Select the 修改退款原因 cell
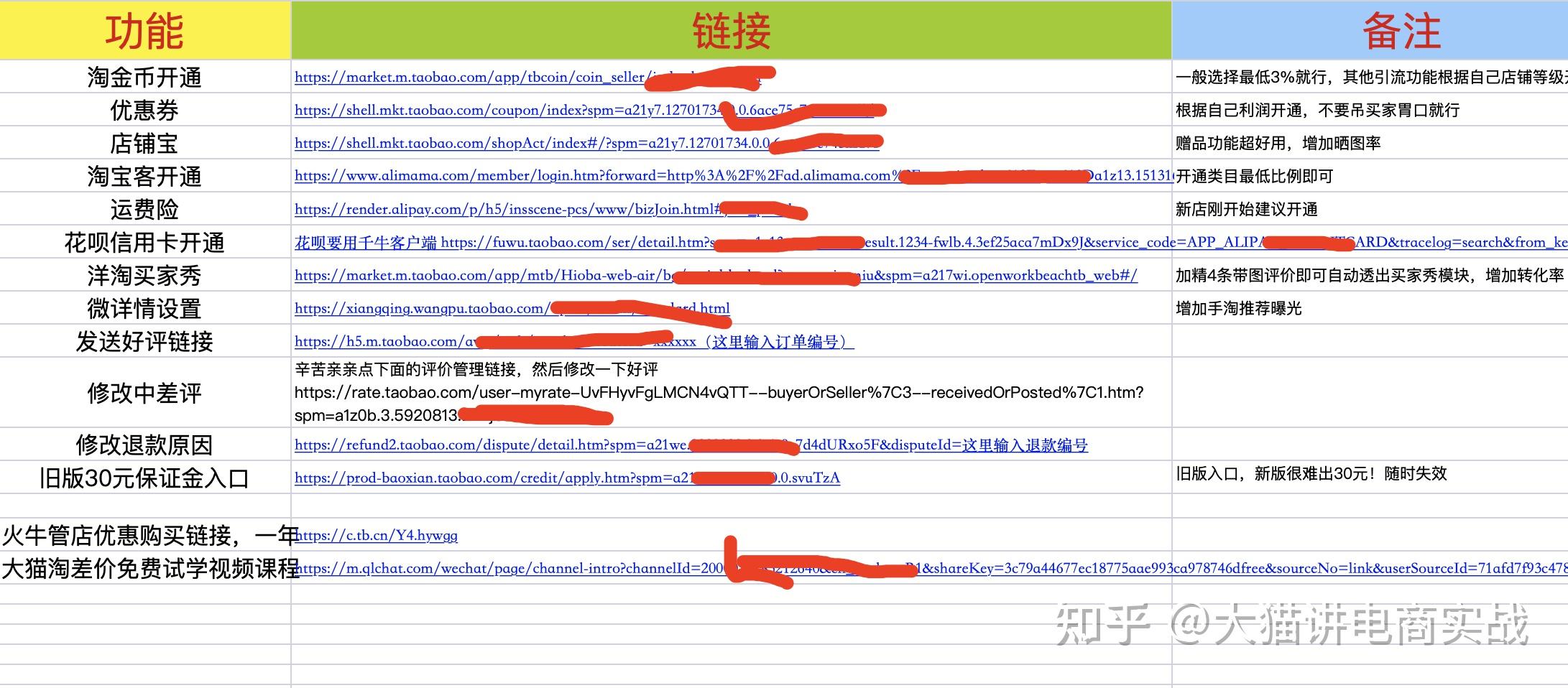This screenshot has width=1568, height=688. [x=145, y=445]
